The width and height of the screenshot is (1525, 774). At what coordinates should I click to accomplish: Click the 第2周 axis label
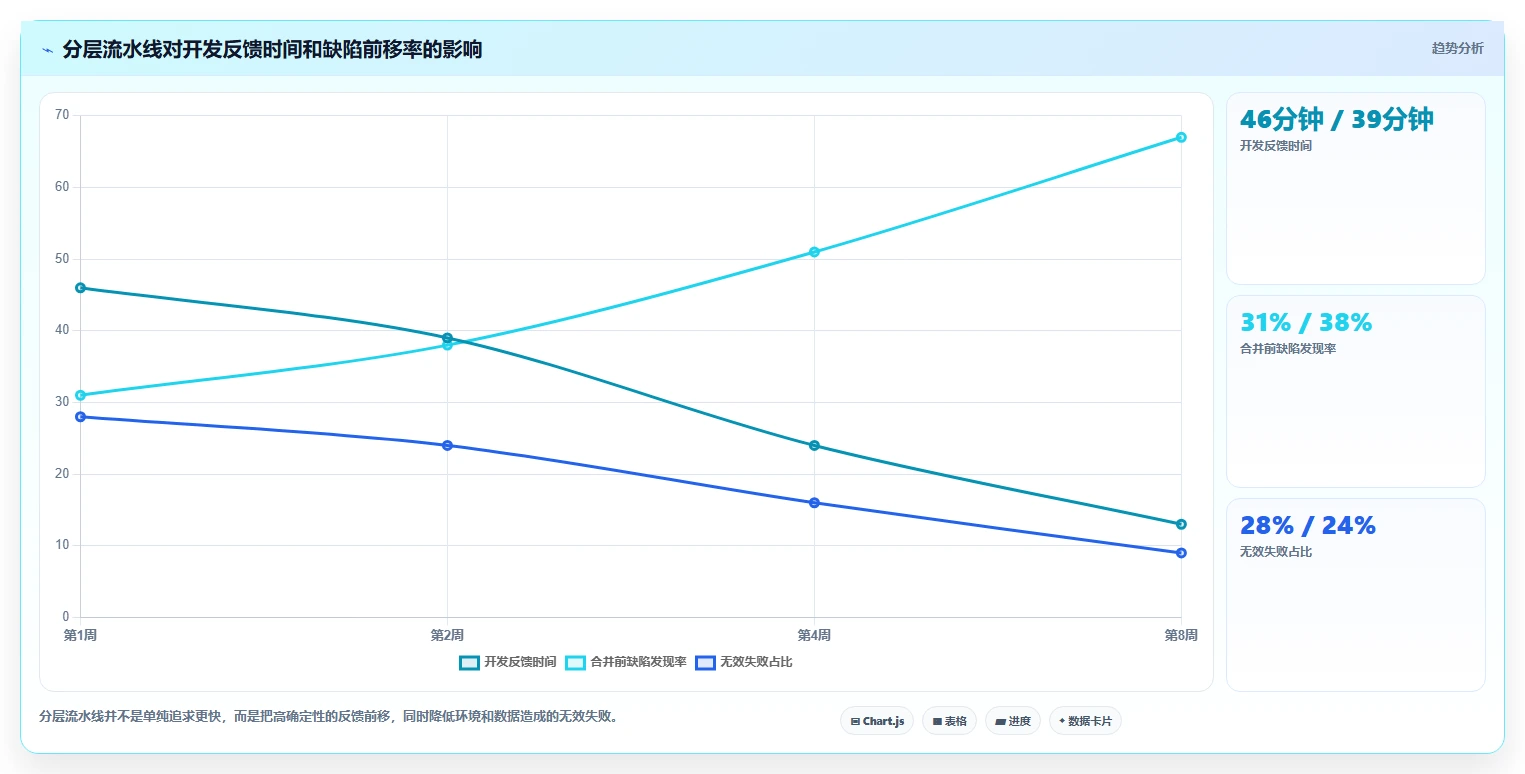(x=447, y=635)
